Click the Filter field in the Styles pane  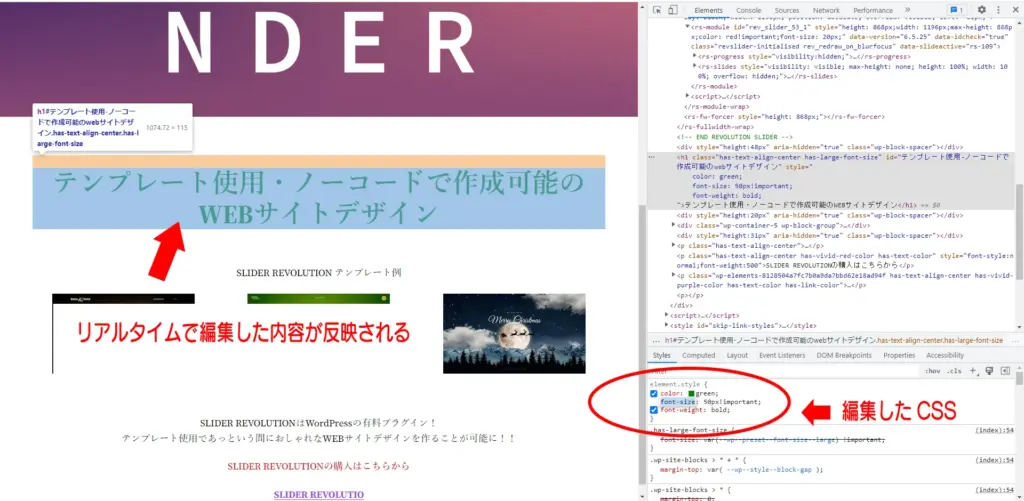point(784,371)
